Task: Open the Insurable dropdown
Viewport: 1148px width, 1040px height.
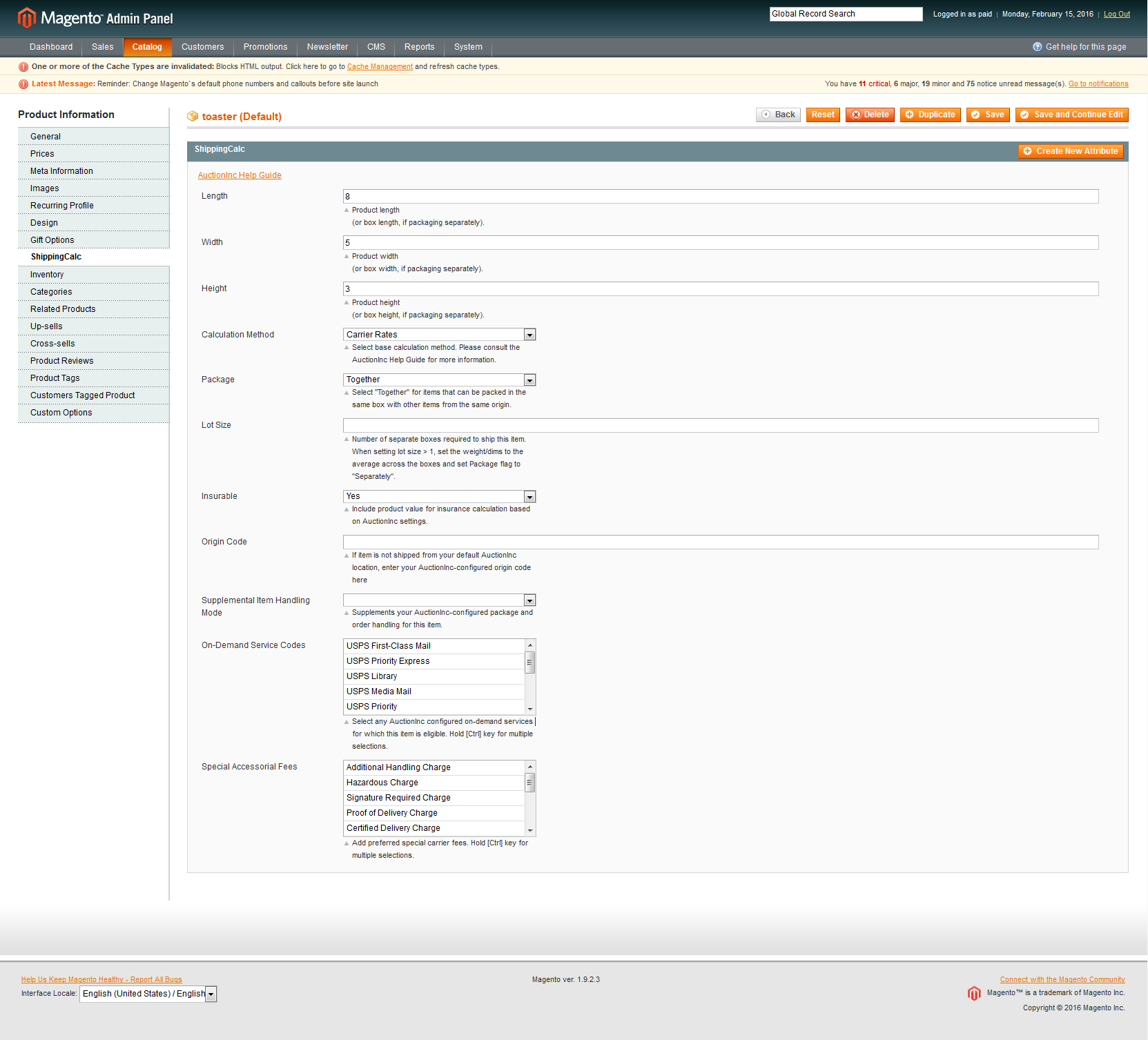Action: (x=440, y=496)
